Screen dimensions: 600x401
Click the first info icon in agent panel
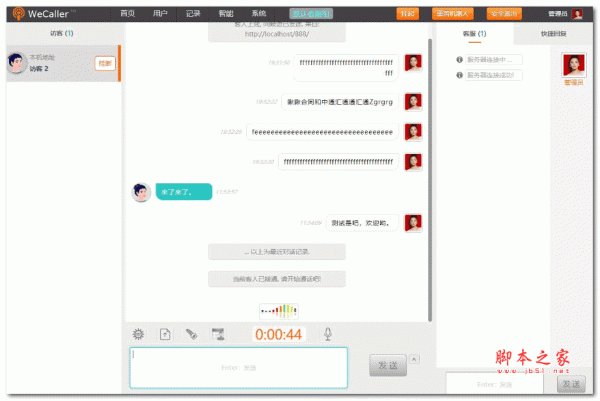point(460,60)
